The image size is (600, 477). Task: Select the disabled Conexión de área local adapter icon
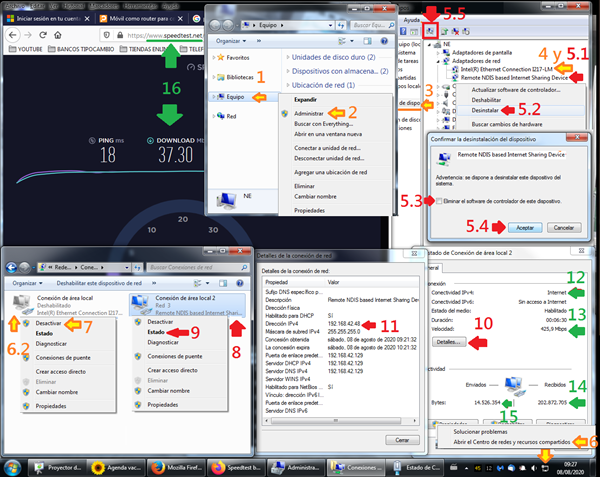coord(21,304)
